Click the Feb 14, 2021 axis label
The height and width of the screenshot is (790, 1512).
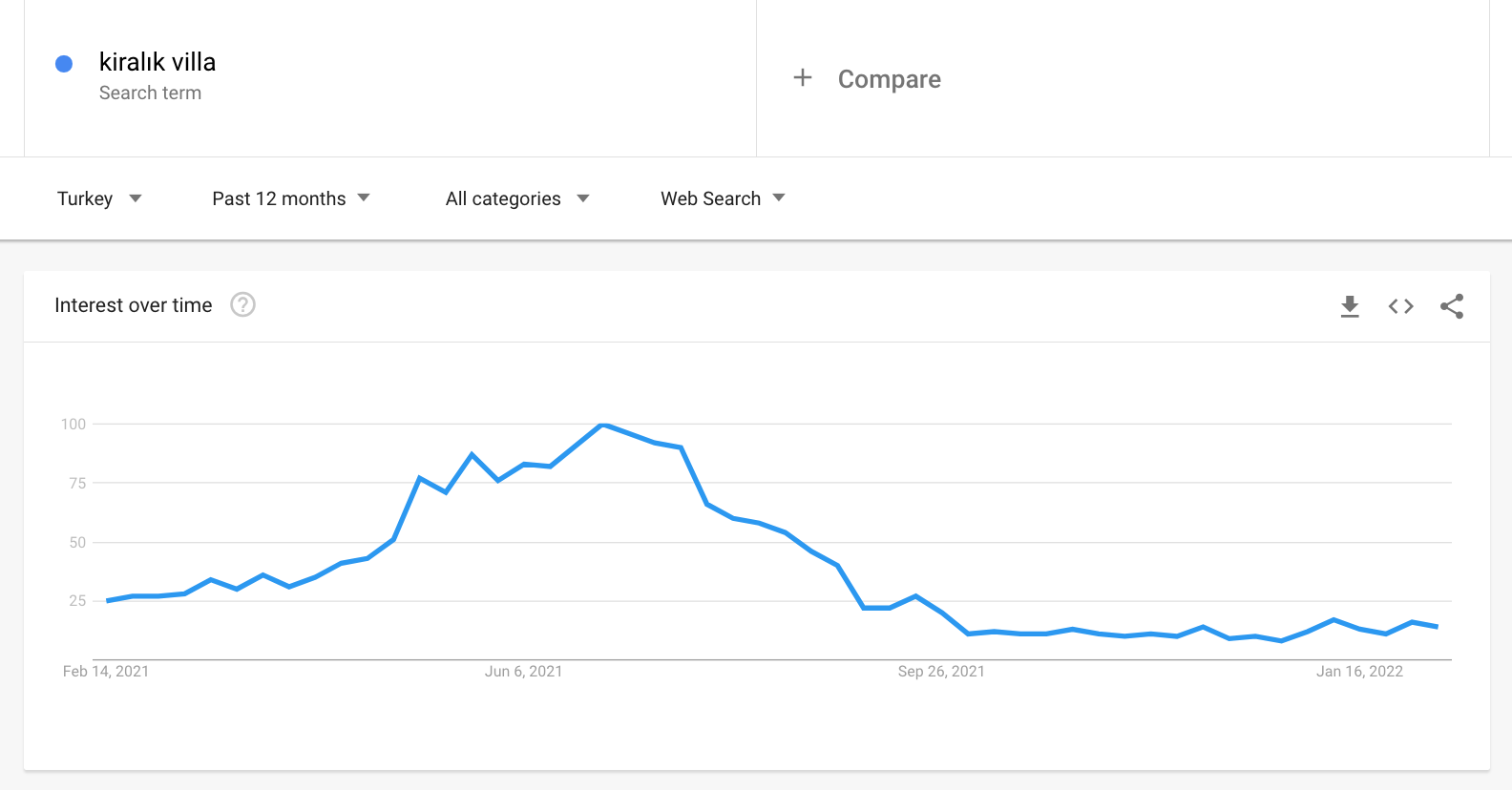tap(106, 672)
